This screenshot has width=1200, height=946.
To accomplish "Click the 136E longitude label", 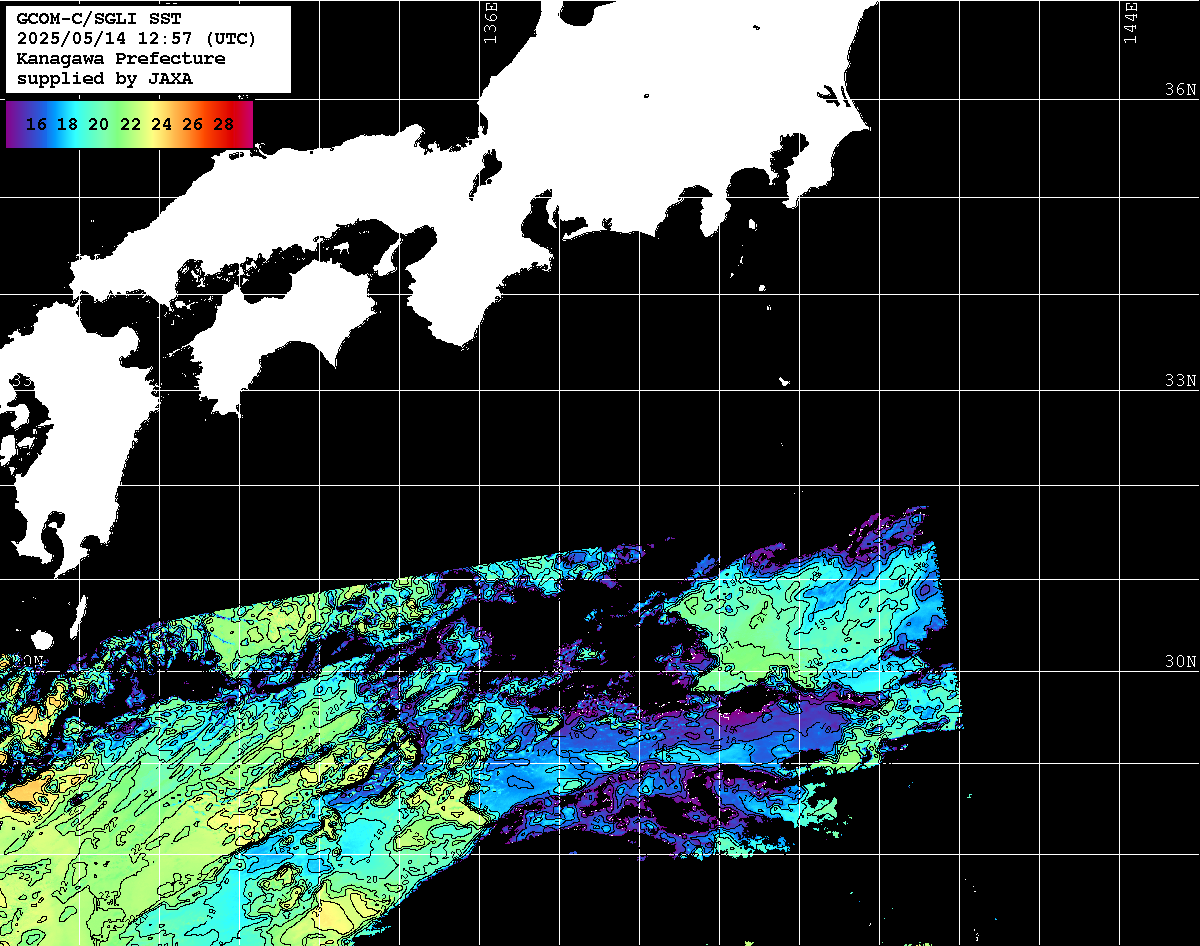I will pos(490,22).
